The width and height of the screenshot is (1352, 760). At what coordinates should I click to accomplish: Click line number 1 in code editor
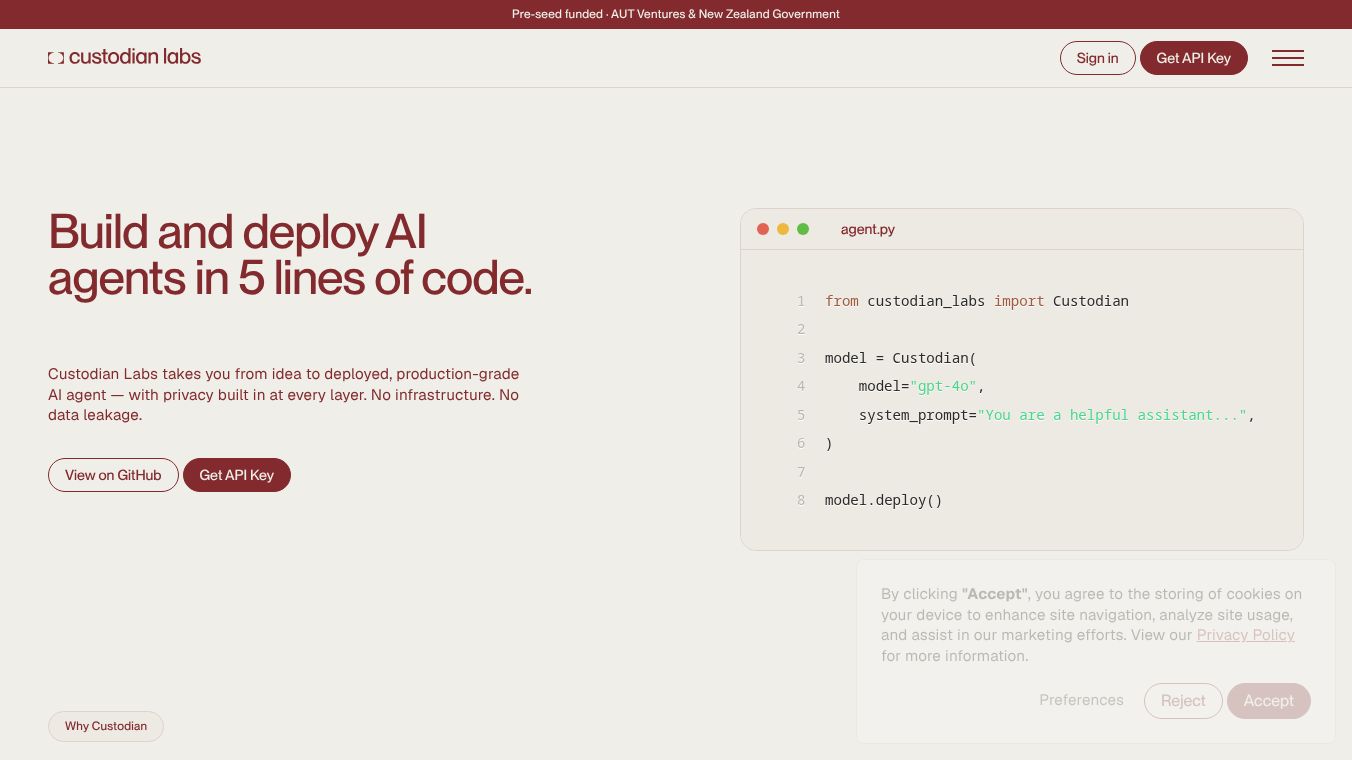tap(801, 301)
